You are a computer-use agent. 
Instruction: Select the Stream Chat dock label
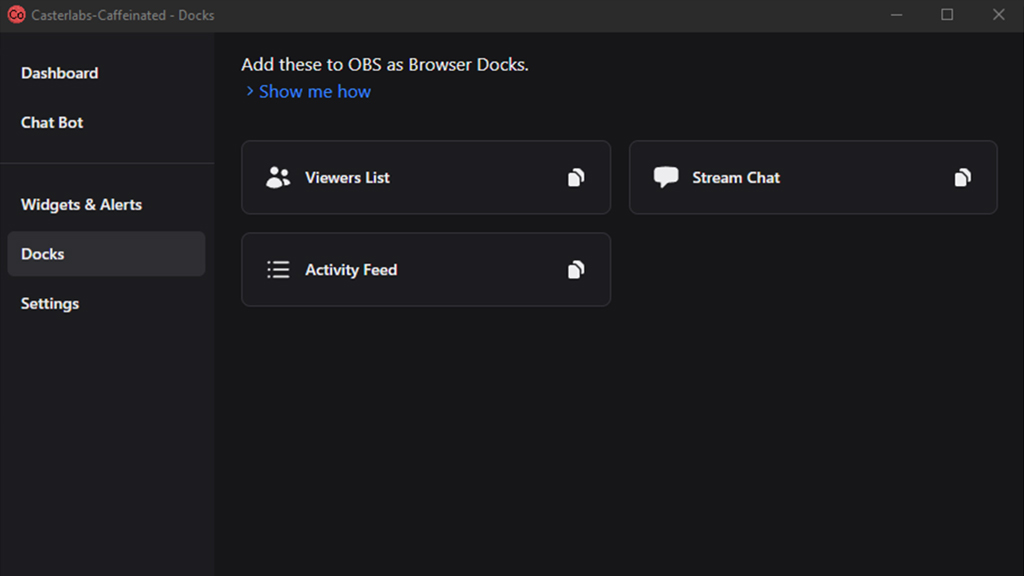[736, 178]
